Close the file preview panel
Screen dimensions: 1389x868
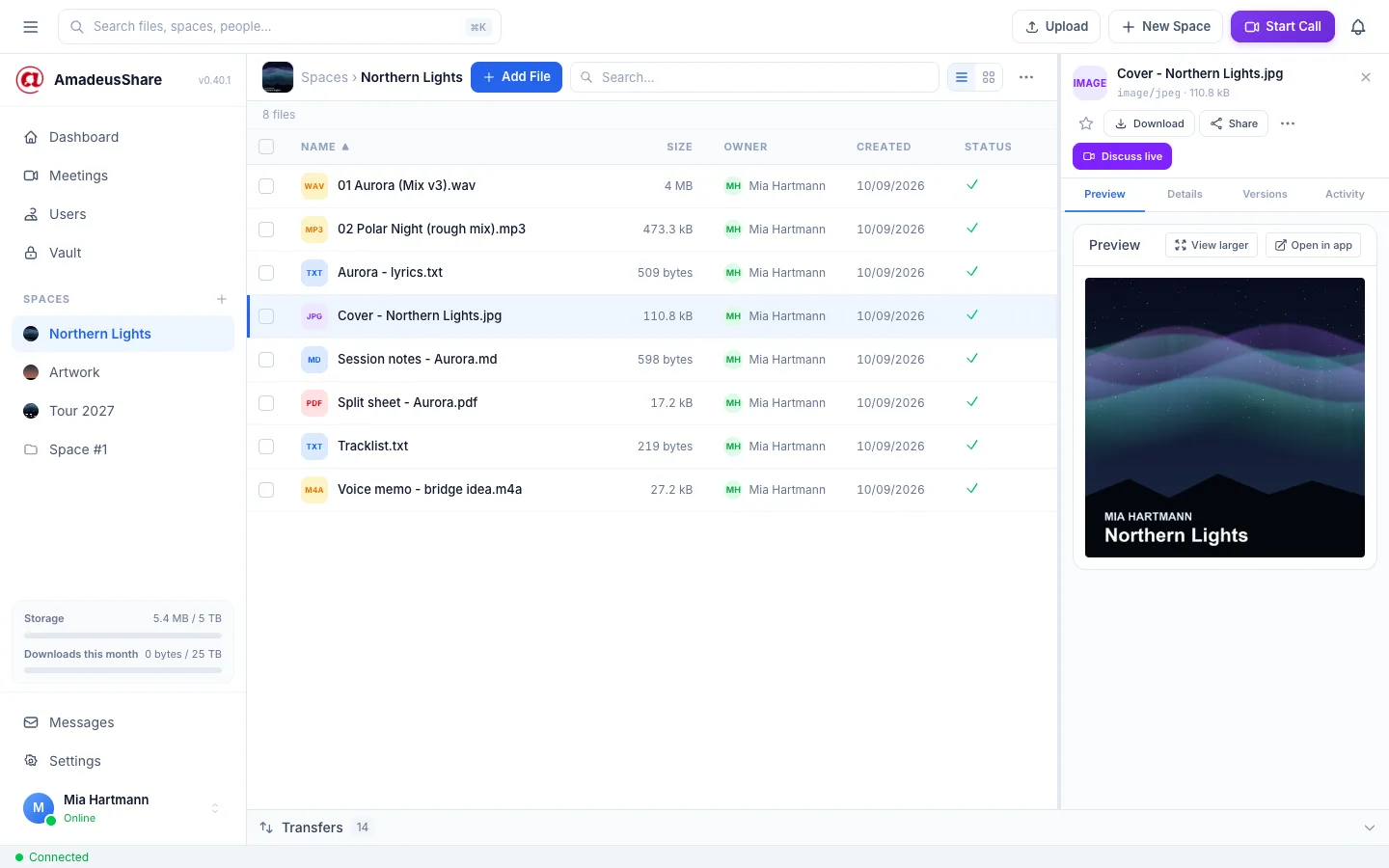1366,77
